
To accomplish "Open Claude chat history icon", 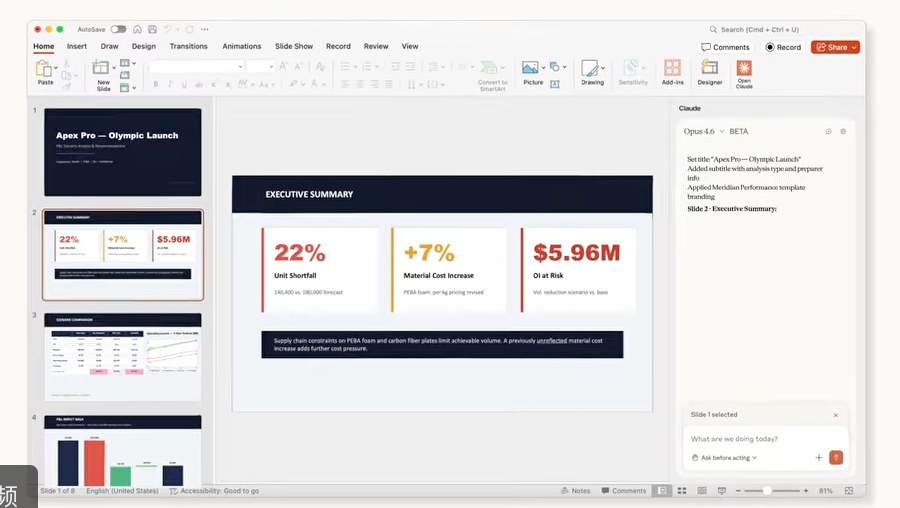I will [829, 131].
